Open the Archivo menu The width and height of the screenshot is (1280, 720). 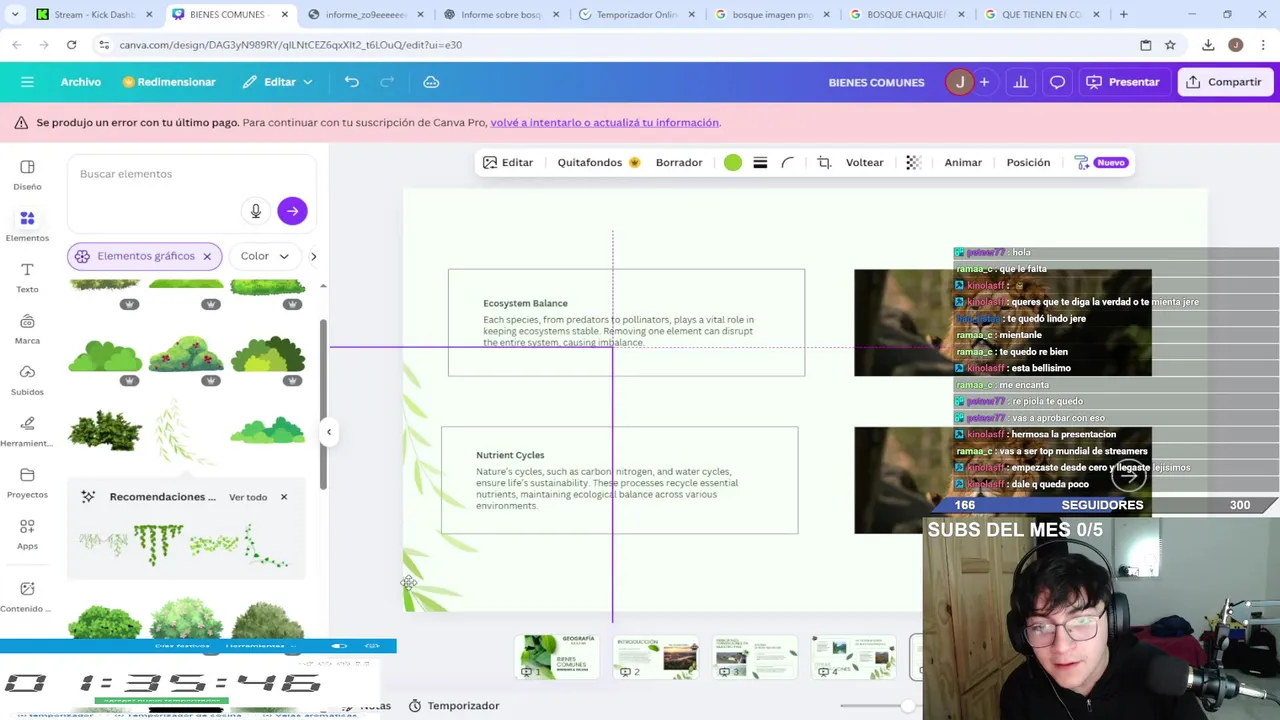click(81, 82)
